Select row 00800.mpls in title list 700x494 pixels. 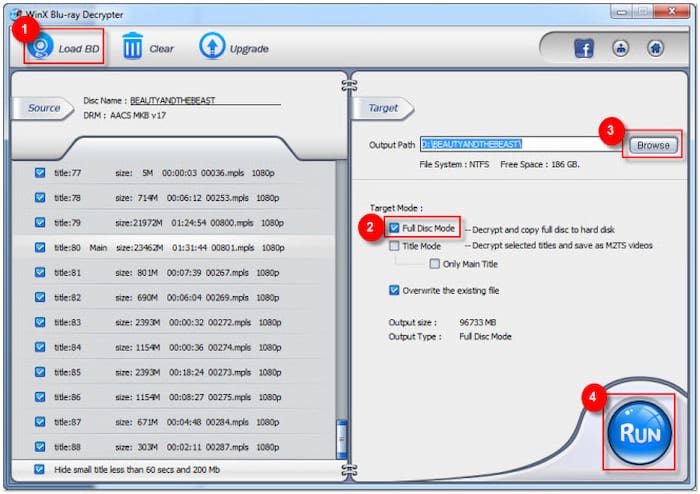point(174,222)
